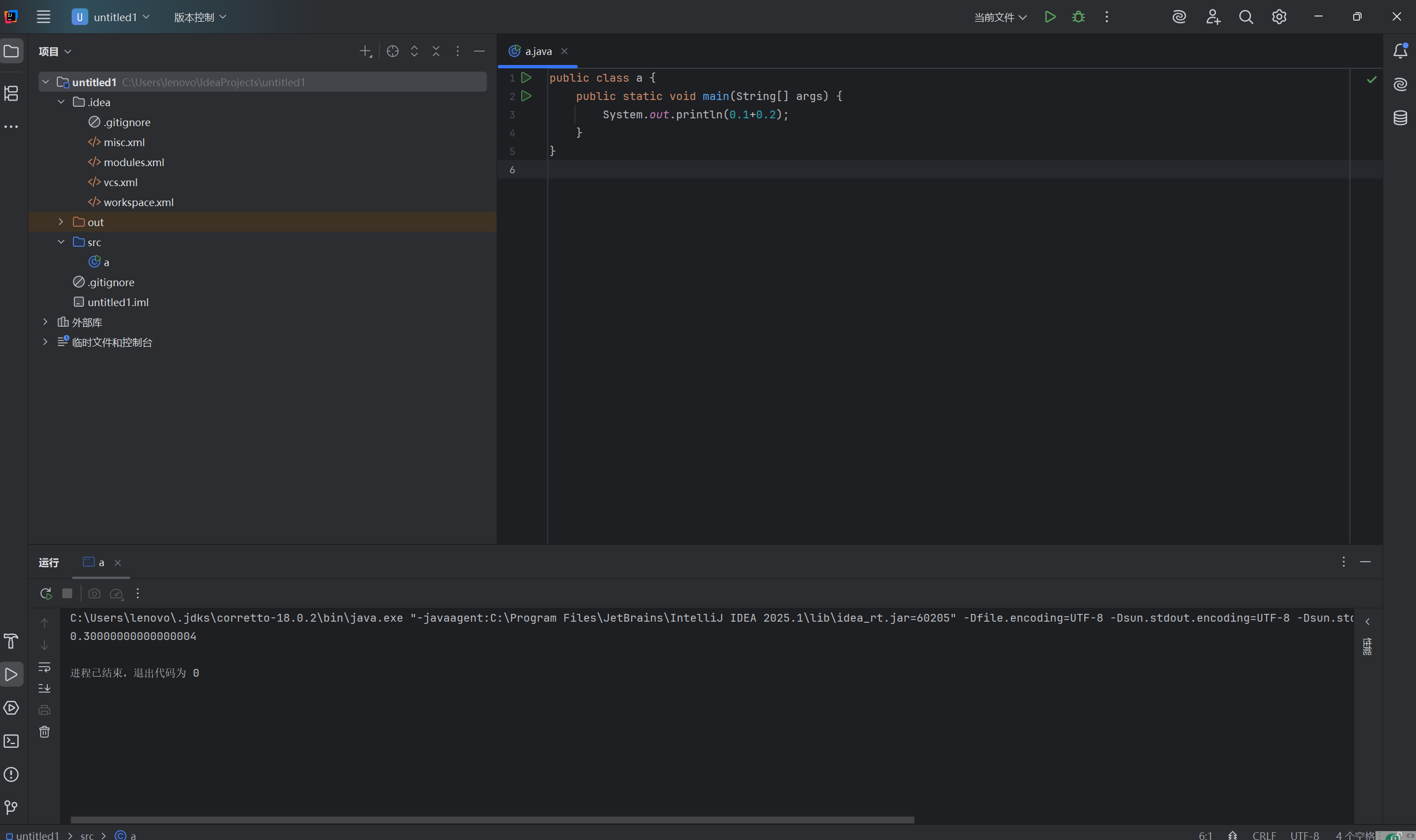Rerun program 'a' in the Run panel
Viewport: 1416px width, 840px height.
(46, 593)
